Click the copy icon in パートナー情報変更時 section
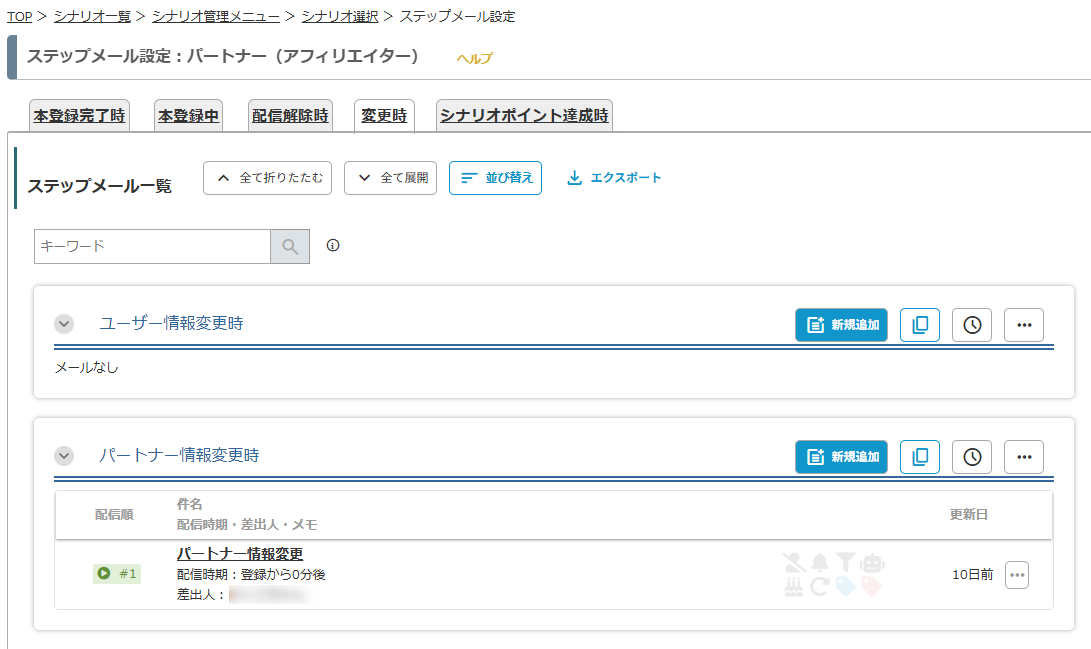The image size is (1091, 649). point(920,457)
